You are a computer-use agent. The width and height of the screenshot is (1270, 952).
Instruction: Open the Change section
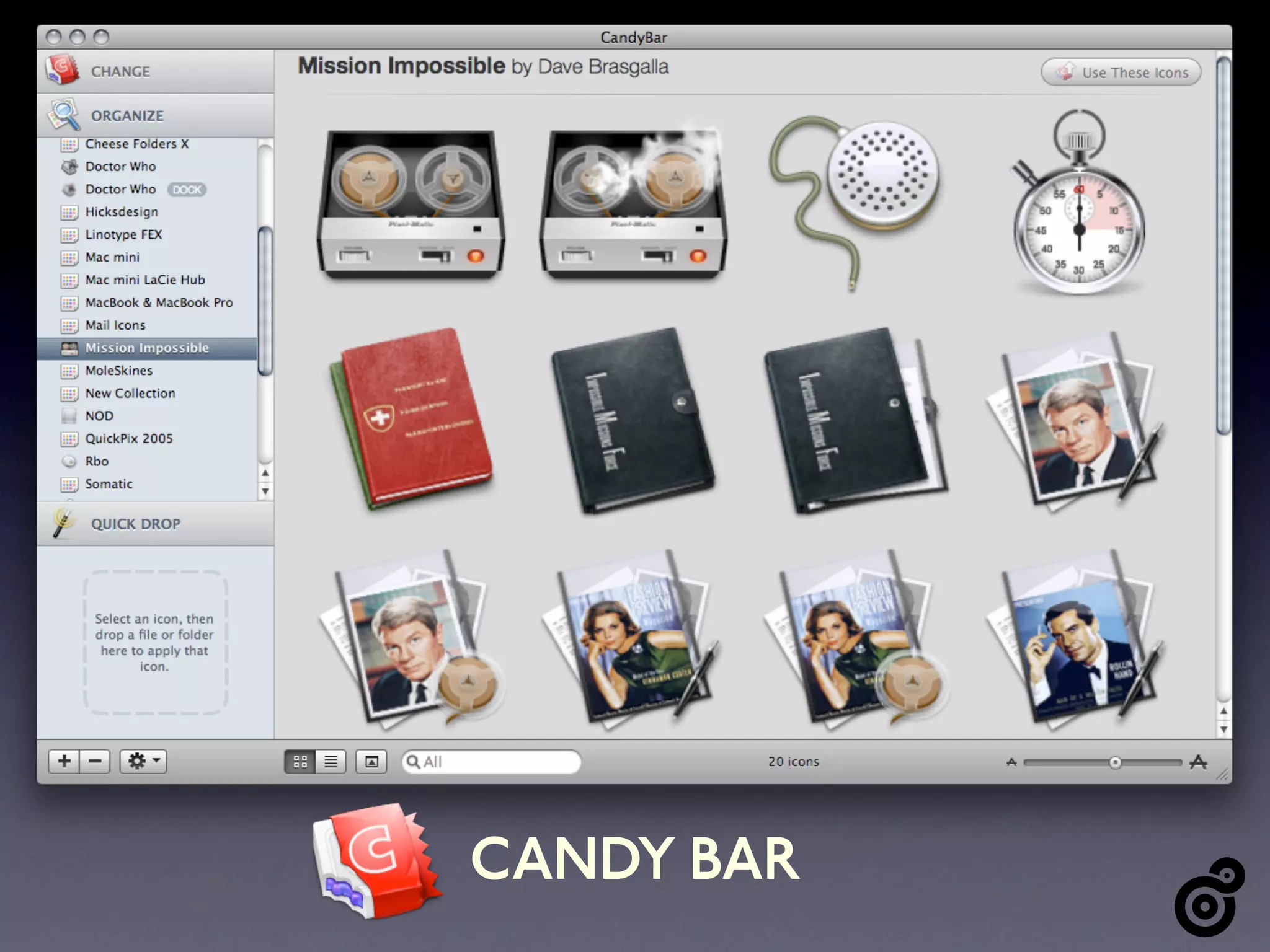(120, 72)
